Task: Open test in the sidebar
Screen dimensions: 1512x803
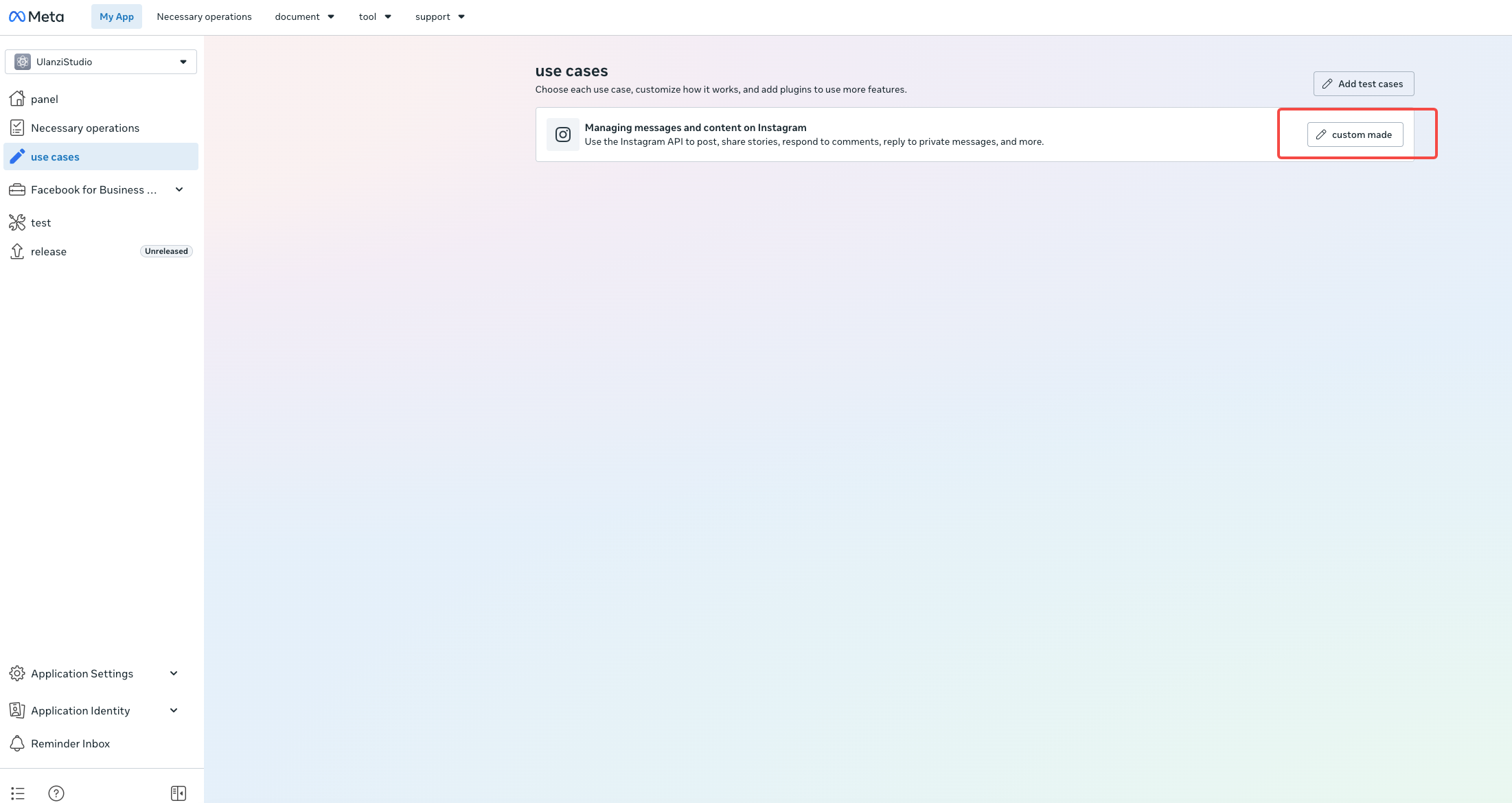Action: click(101, 222)
